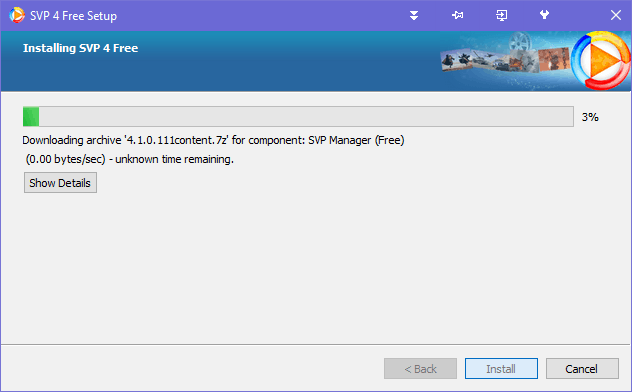Click the 'Installing SVP 4 Free' header
The width and height of the screenshot is (632, 392).
click(x=81, y=48)
